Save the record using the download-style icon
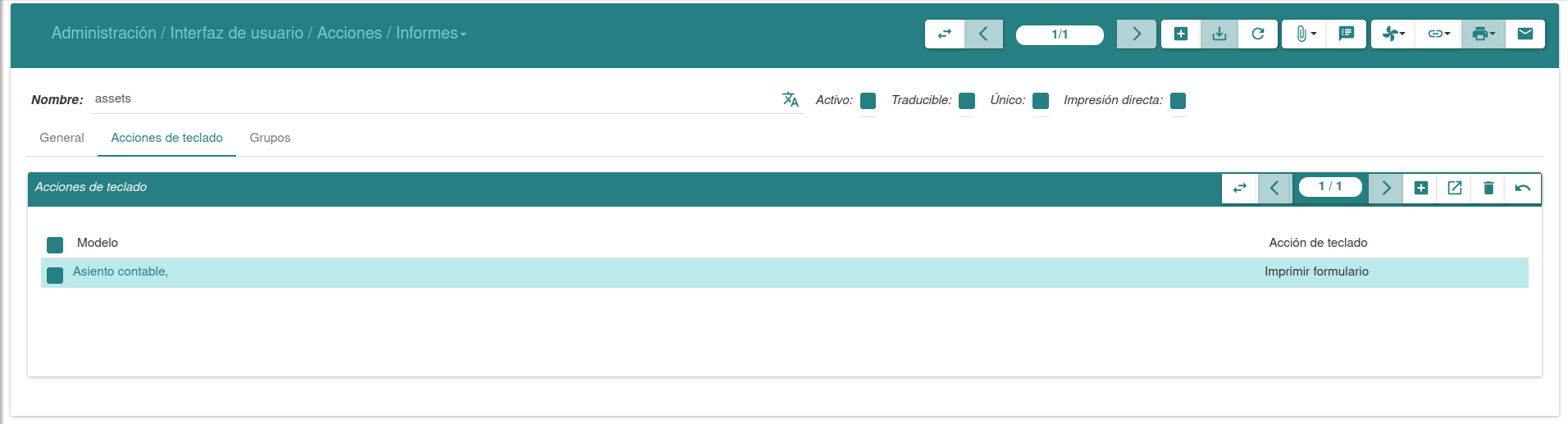This screenshot has width=1568, height=424. pos(1219,34)
